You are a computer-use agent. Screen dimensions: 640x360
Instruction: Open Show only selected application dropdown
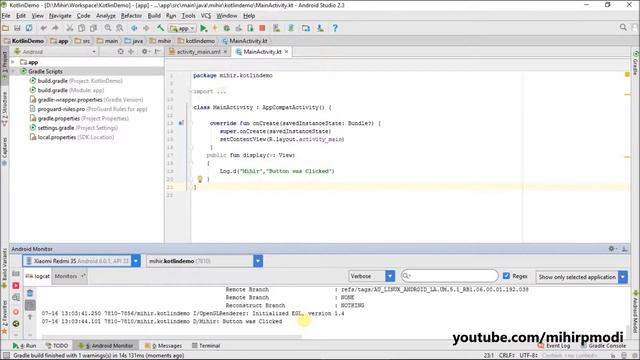(x=582, y=277)
